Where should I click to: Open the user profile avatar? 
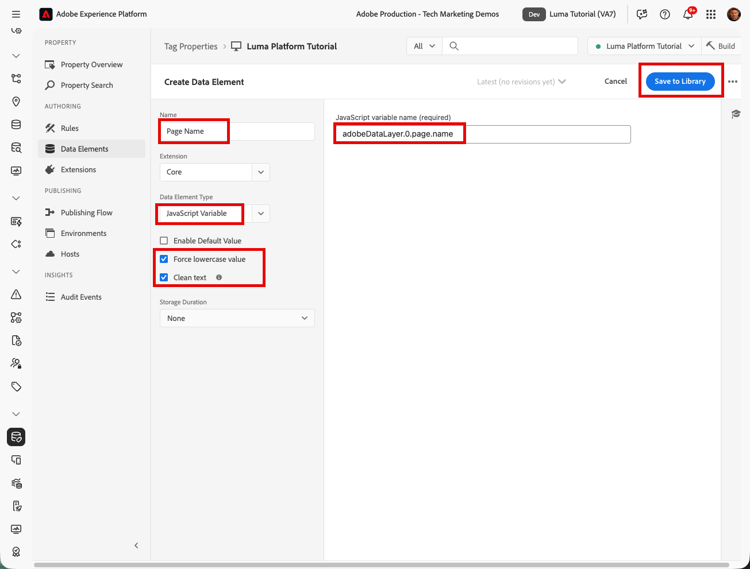(733, 14)
